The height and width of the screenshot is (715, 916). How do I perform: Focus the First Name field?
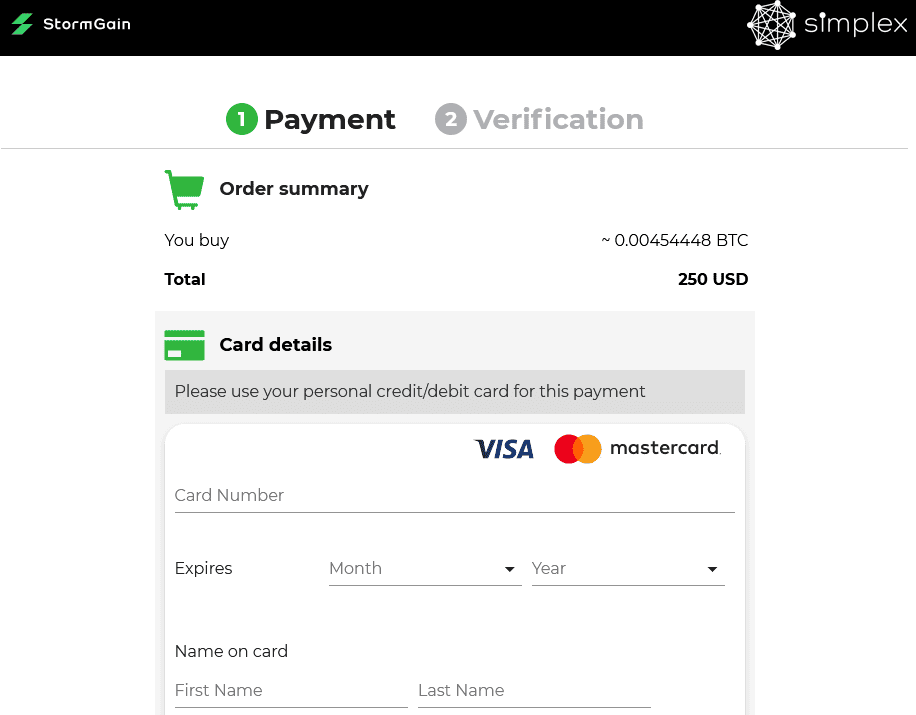(x=291, y=690)
